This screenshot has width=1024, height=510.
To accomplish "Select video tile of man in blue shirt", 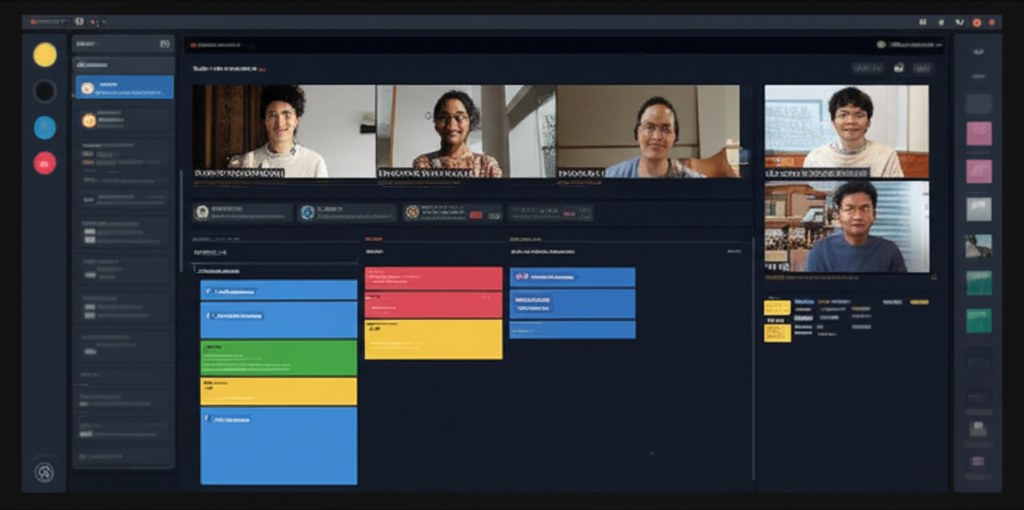I will click(846, 227).
